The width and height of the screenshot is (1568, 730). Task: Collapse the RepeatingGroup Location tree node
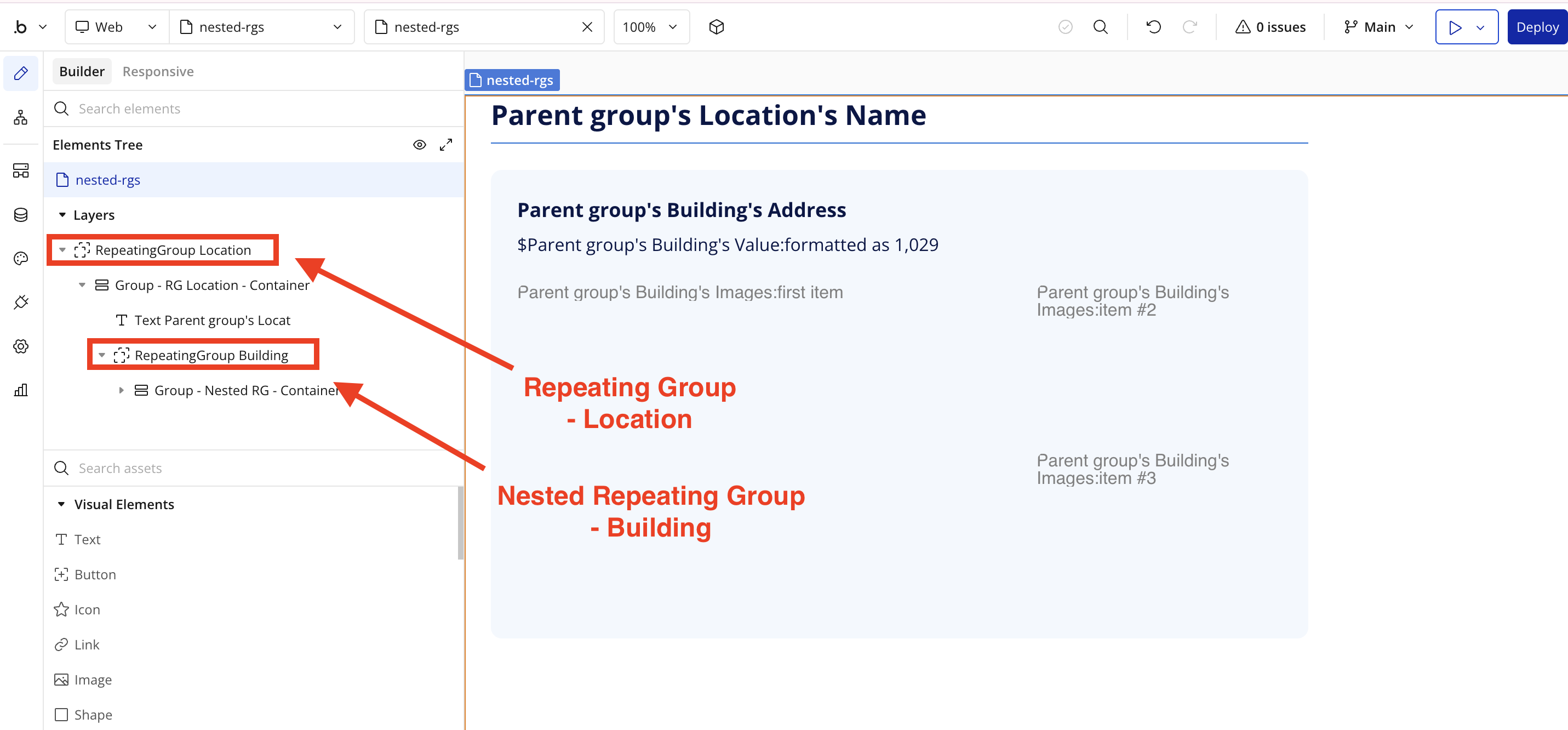(62, 249)
